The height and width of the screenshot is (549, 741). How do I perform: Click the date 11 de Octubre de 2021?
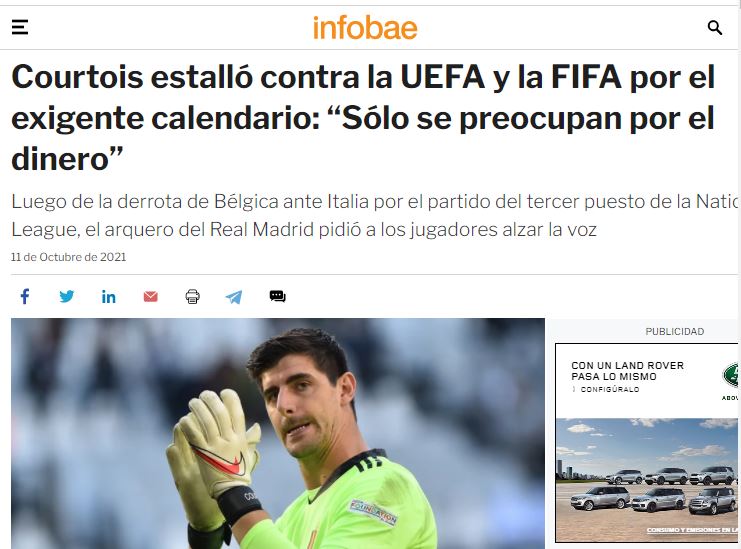tap(69, 257)
